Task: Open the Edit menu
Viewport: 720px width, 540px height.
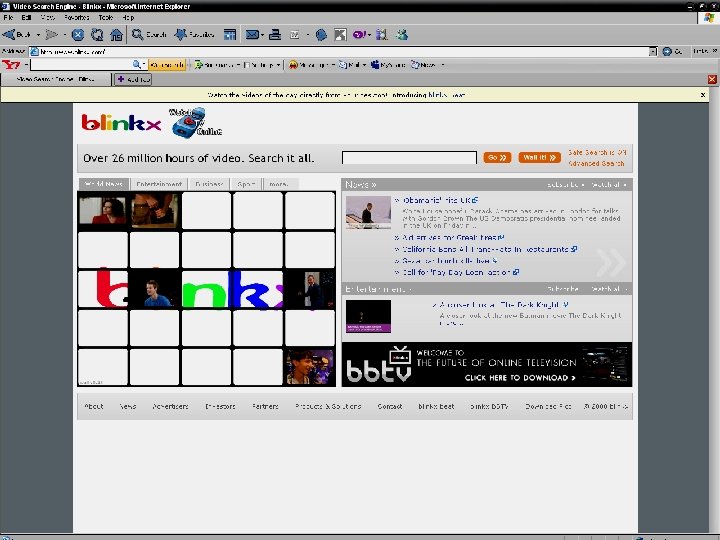Action: click(26, 17)
